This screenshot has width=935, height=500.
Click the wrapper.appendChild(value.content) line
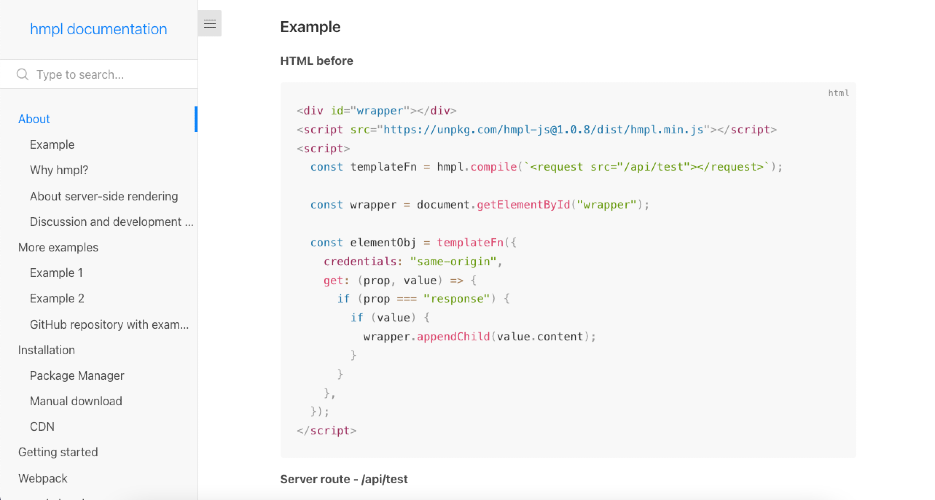coord(479,337)
